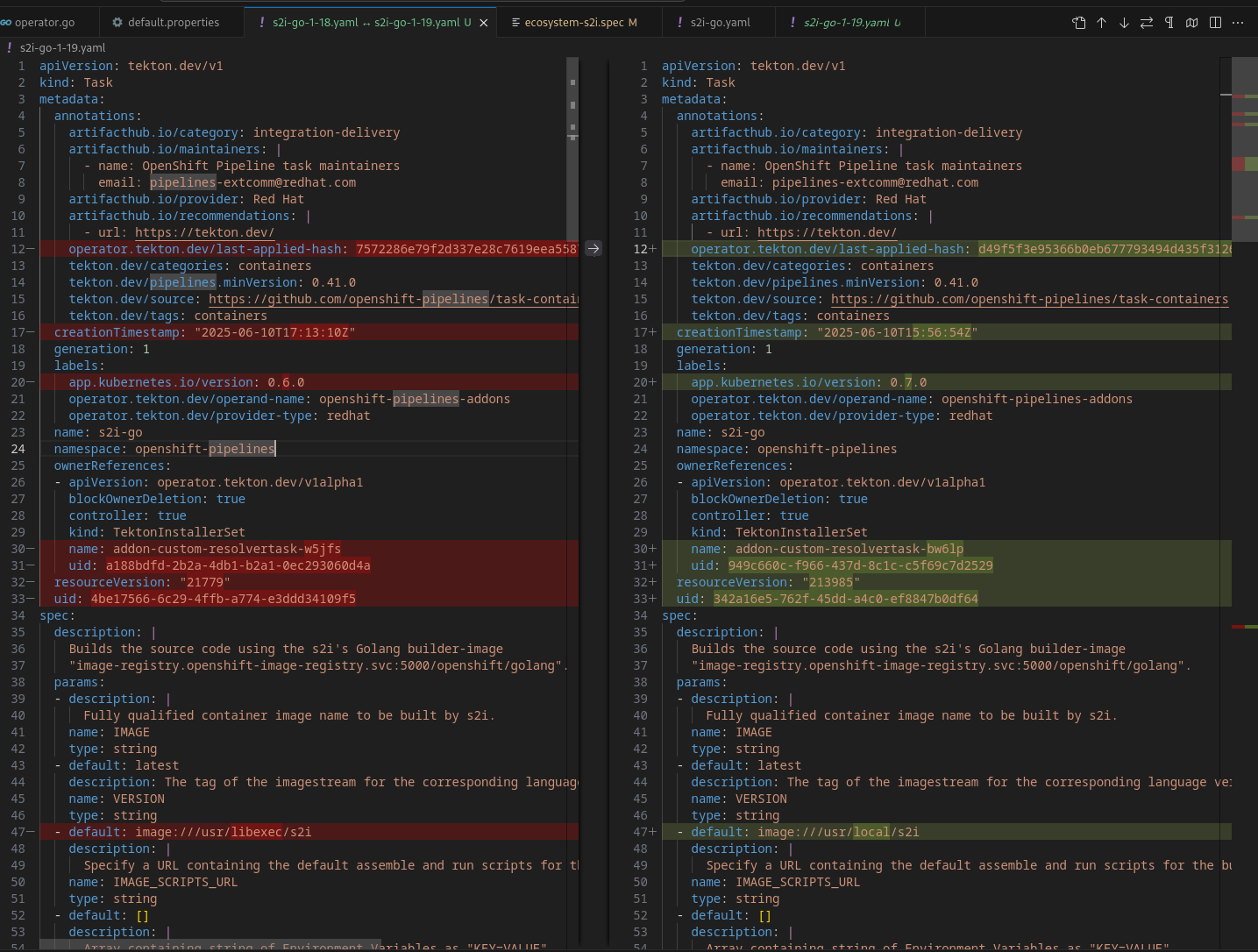
Task: Swap left and right diff sides
Action: (x=1147, y=23)
